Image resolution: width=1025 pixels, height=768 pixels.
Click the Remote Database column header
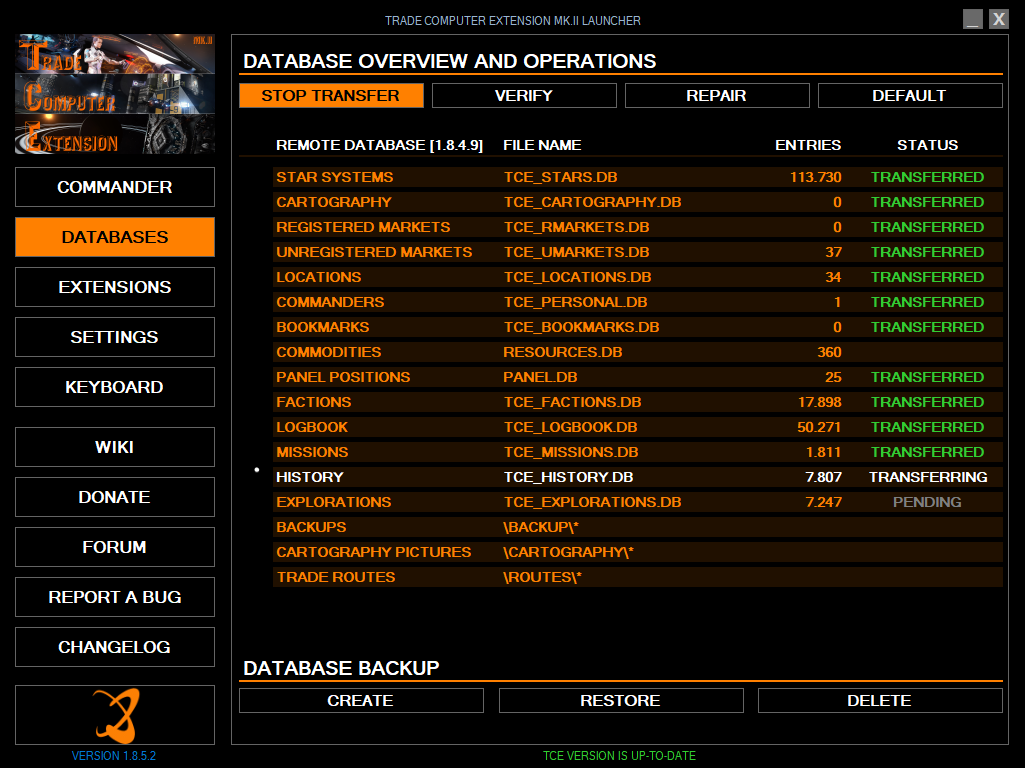(379, 145)
